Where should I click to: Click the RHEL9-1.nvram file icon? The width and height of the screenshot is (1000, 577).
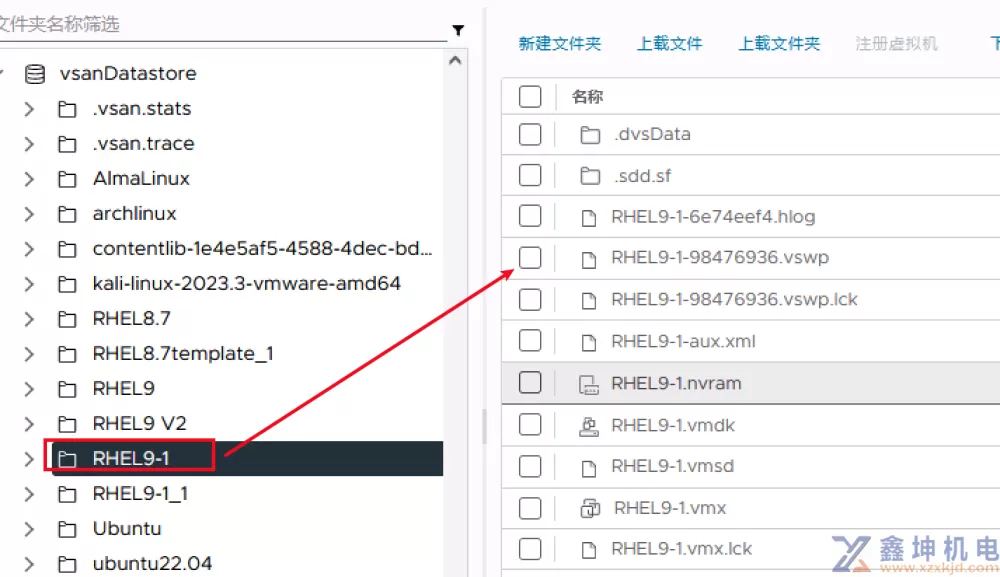point(589,385)
